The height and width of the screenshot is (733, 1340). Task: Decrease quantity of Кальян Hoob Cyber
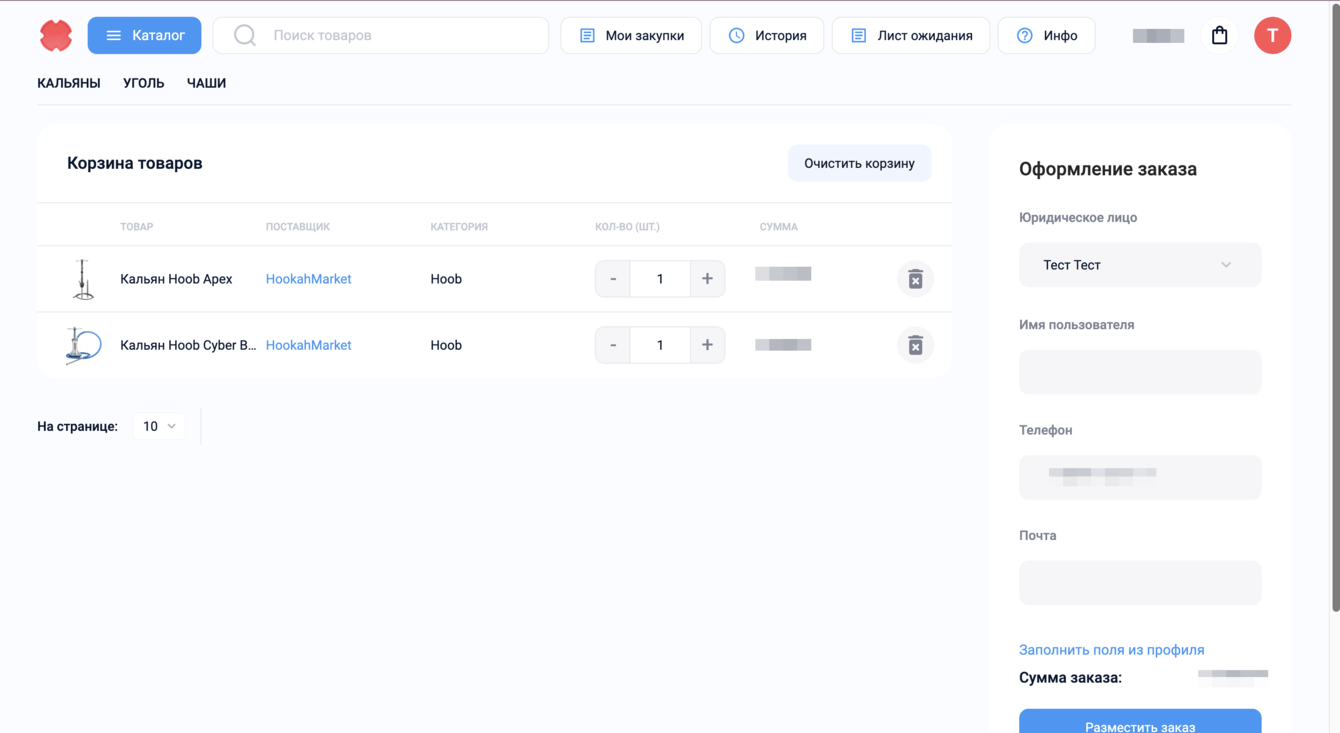613,345
